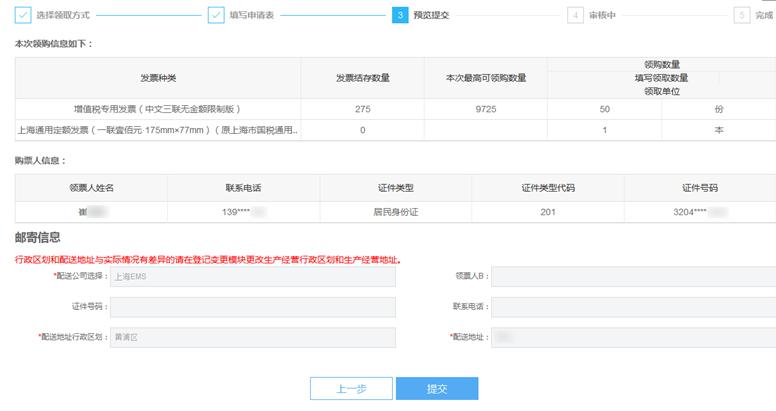Open the 配送地址行政区划 field showing 黄浦区

pos(252,338)
